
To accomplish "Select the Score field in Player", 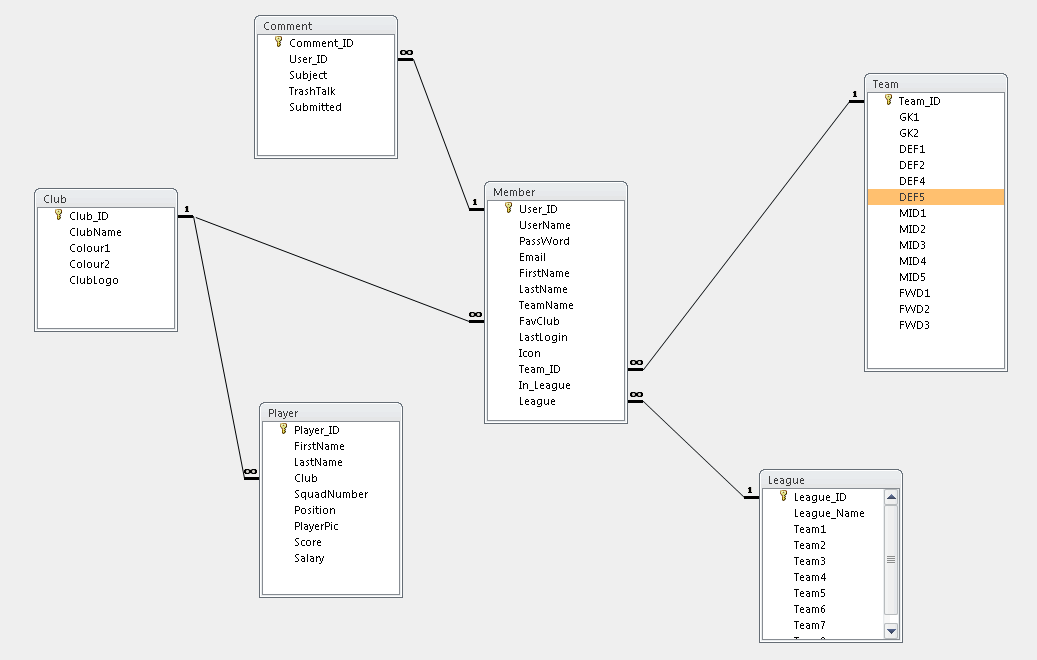I will [x=308, y=542].
